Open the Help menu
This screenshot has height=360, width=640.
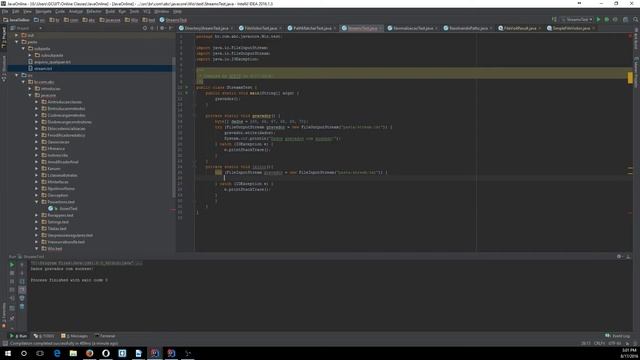point(177,11)
